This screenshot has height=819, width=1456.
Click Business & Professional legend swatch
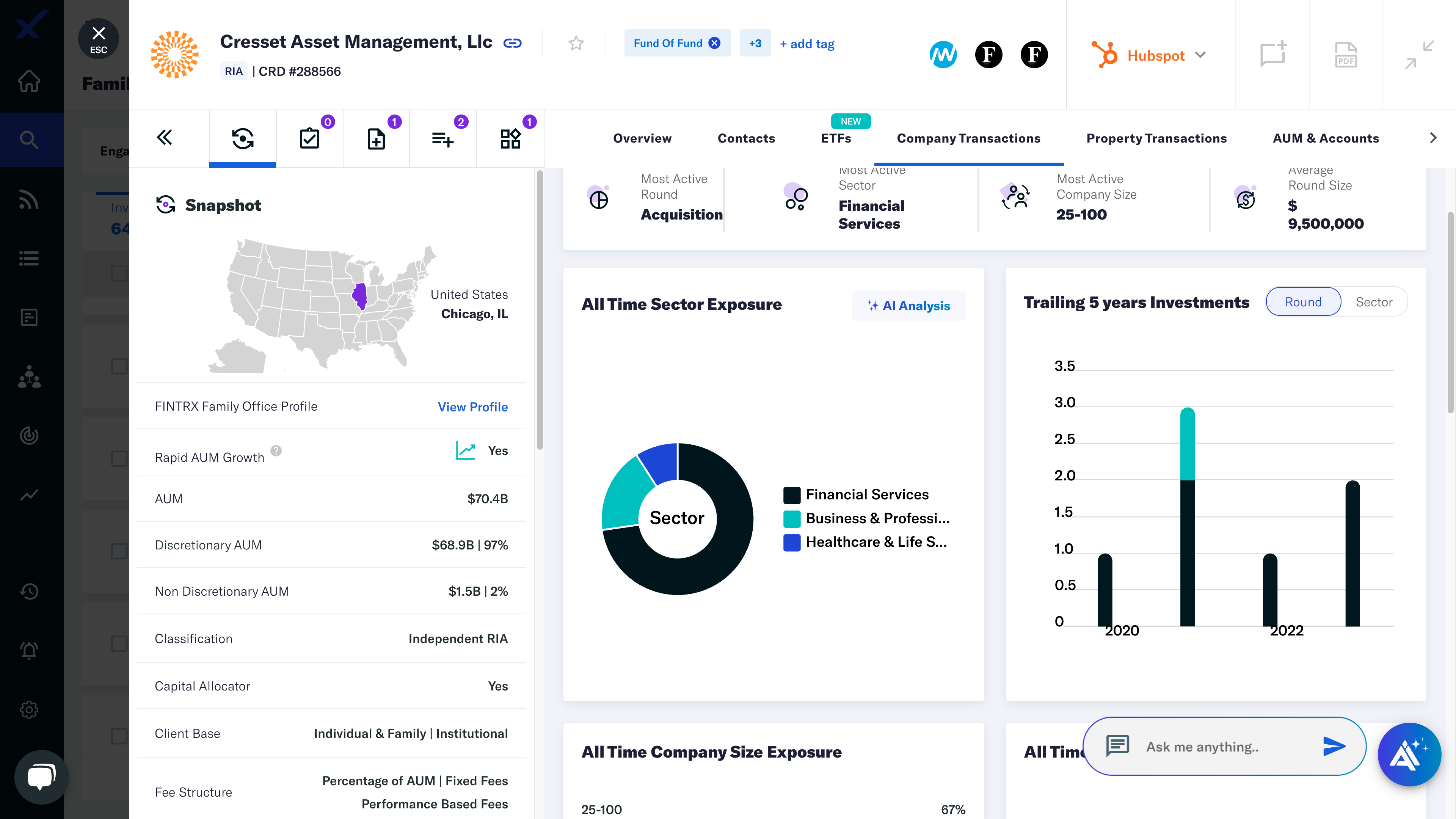pos(791,519)
